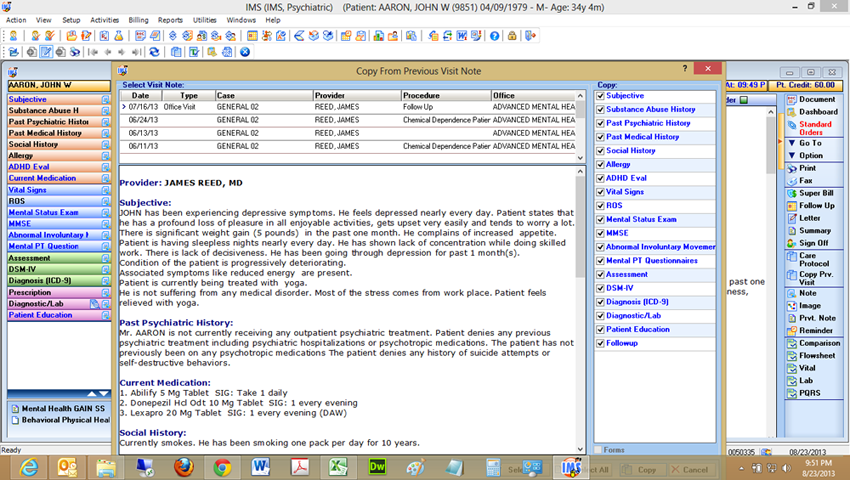Image resolution: width=850 pixels, height=480 pixels.
Task: Click the Provider column header
Action: click(357, 95)
